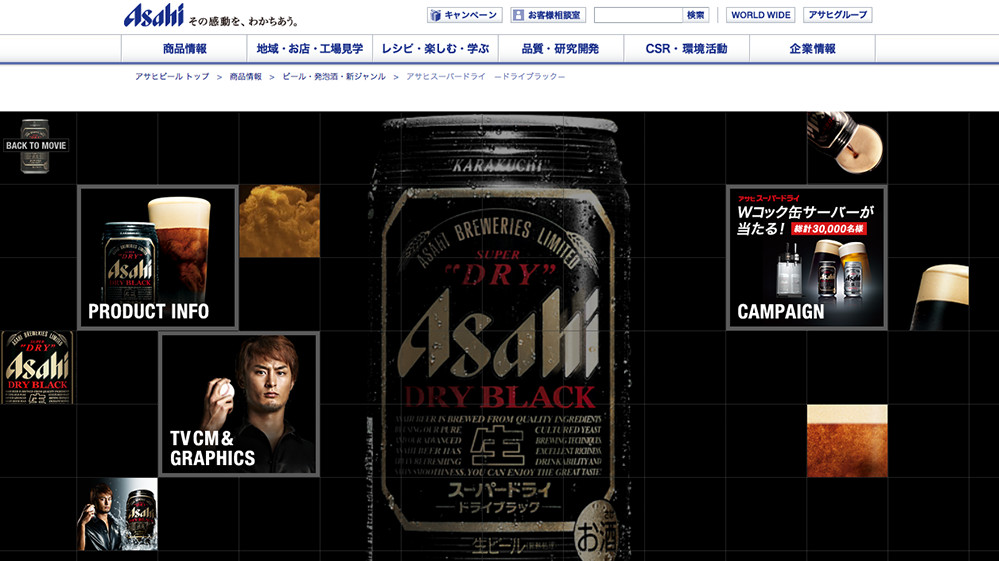Click the tilted beer glass tile at top right
Image resolution: width=999 pixels, height=561 pixels.
pos(846,143)
